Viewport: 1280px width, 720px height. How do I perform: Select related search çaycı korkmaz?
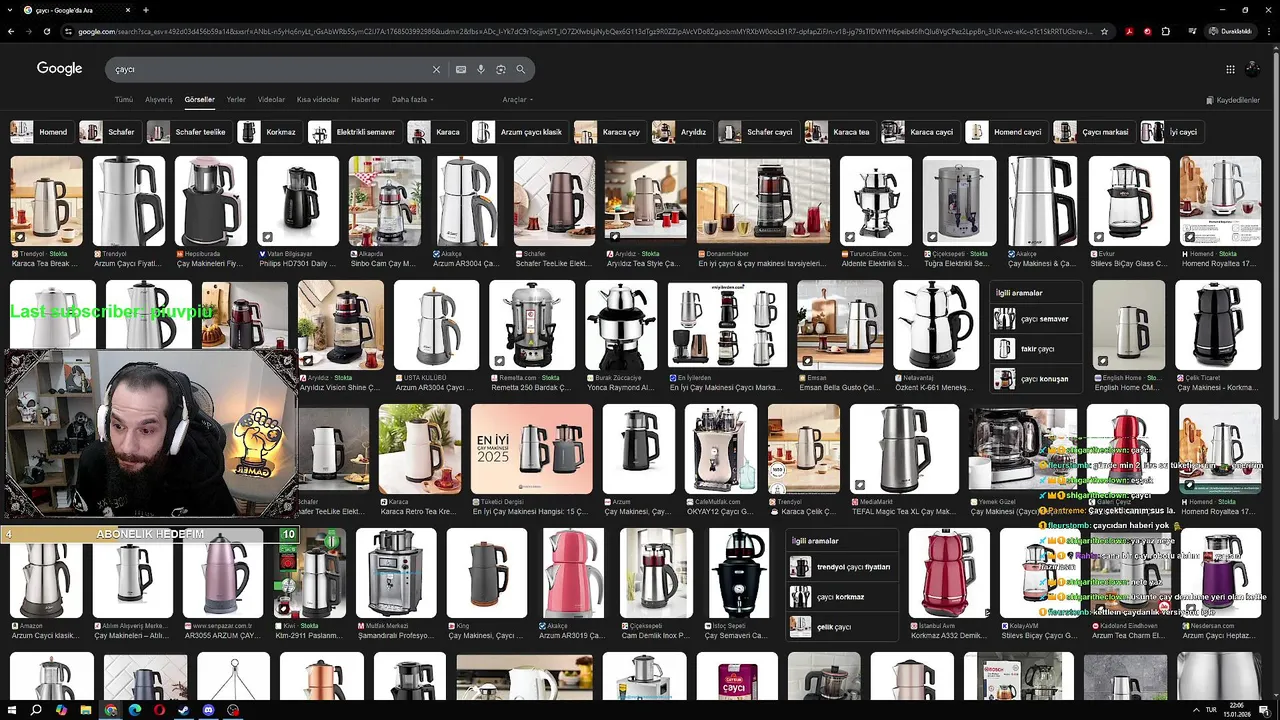842,597
